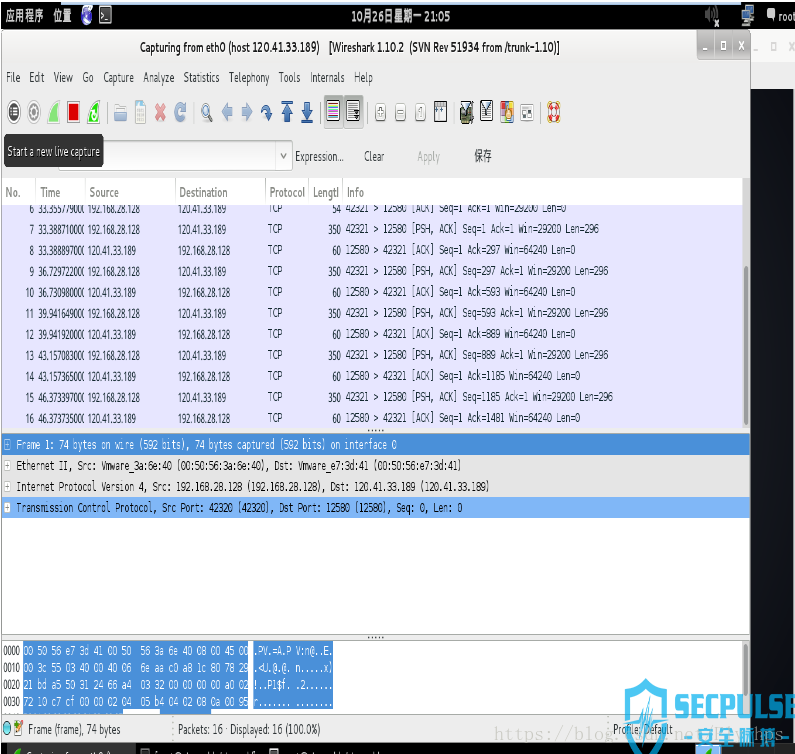Toggle colorize packet list icon
This screenshot has width=795, height=754.
coord(333,111)
